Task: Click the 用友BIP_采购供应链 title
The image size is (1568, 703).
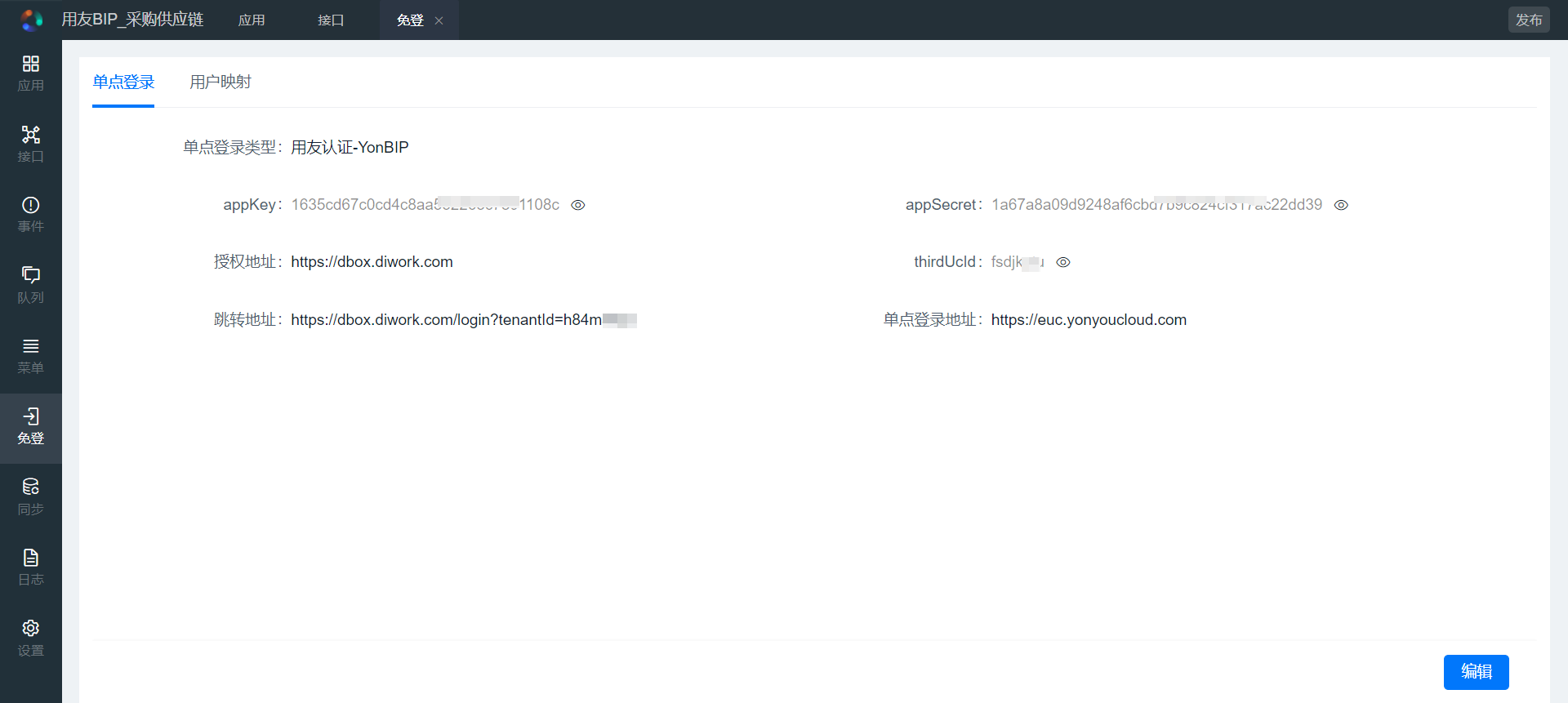Action: (132, 20)
